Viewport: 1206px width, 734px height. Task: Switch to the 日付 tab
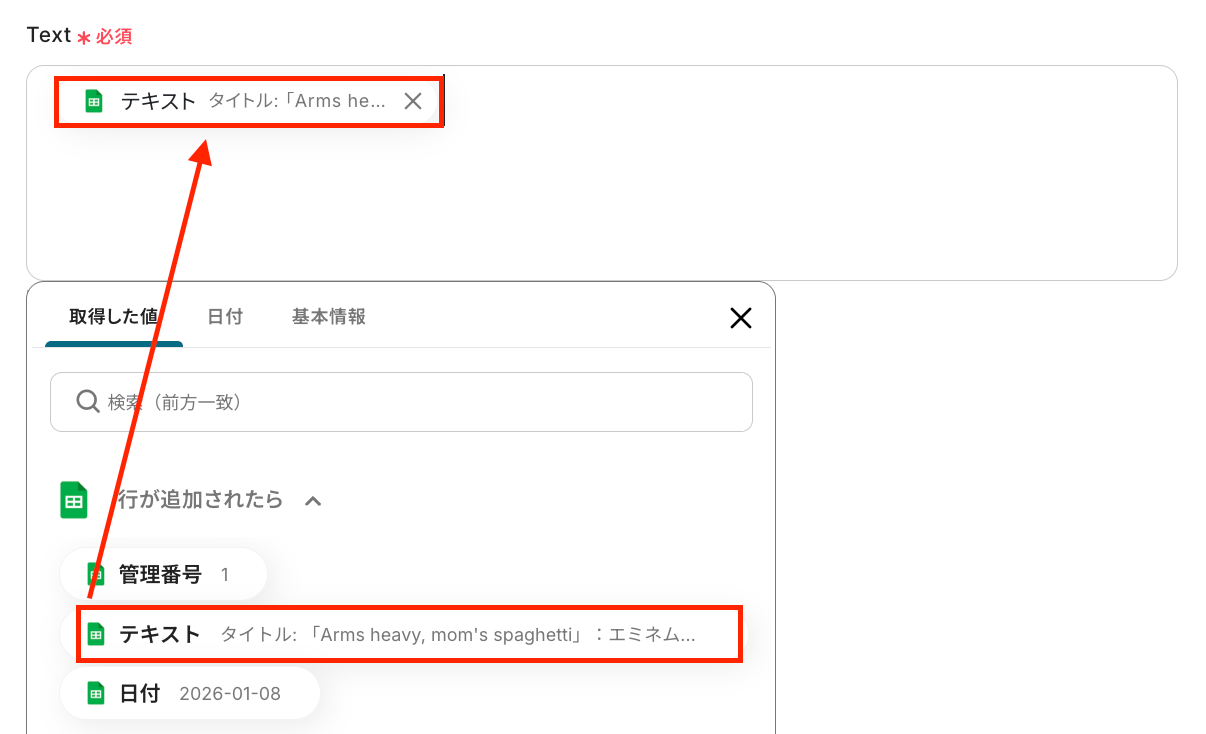(x=225, y=317)
